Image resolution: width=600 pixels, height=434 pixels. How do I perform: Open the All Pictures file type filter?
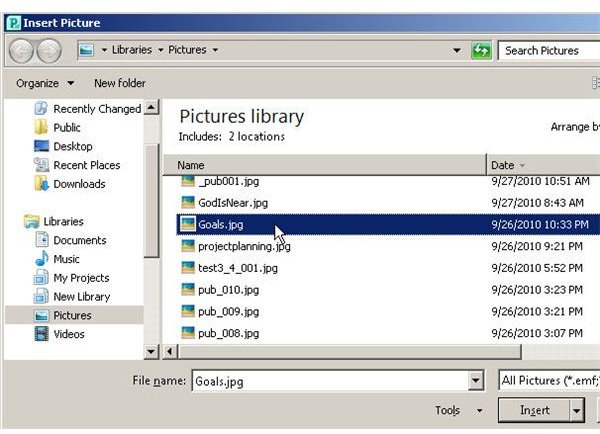[549, 380]
